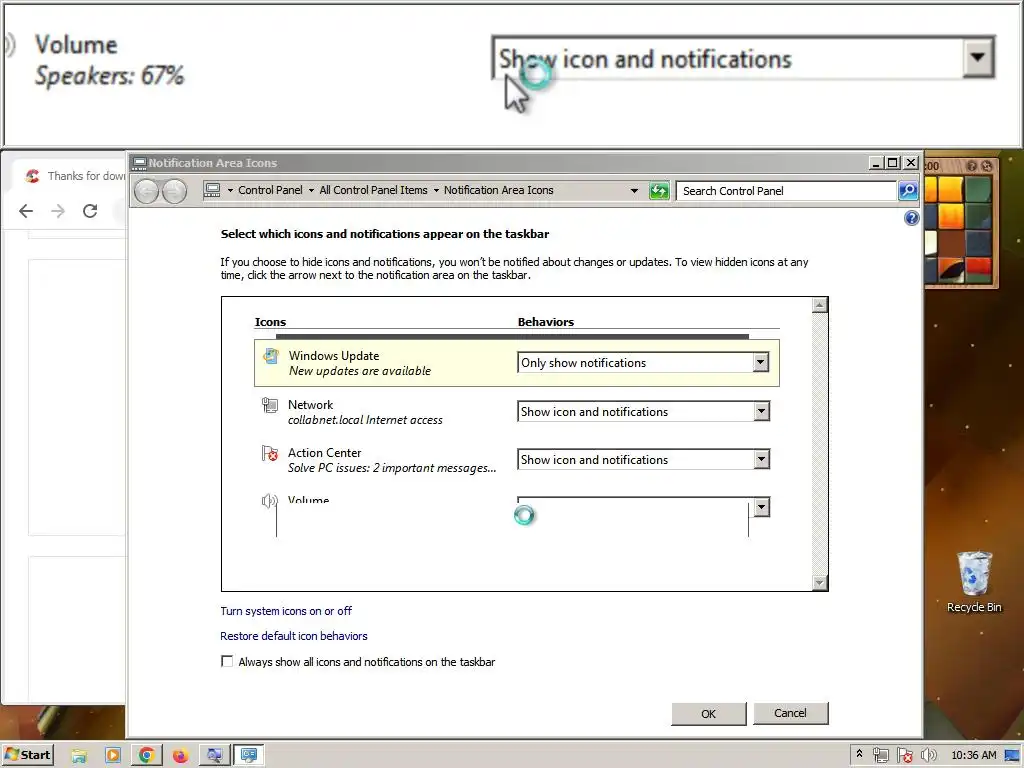Screen dimensions: 1024x768
Task: Open the Windows Update behavior dropdown
Action: click(643, 362)
